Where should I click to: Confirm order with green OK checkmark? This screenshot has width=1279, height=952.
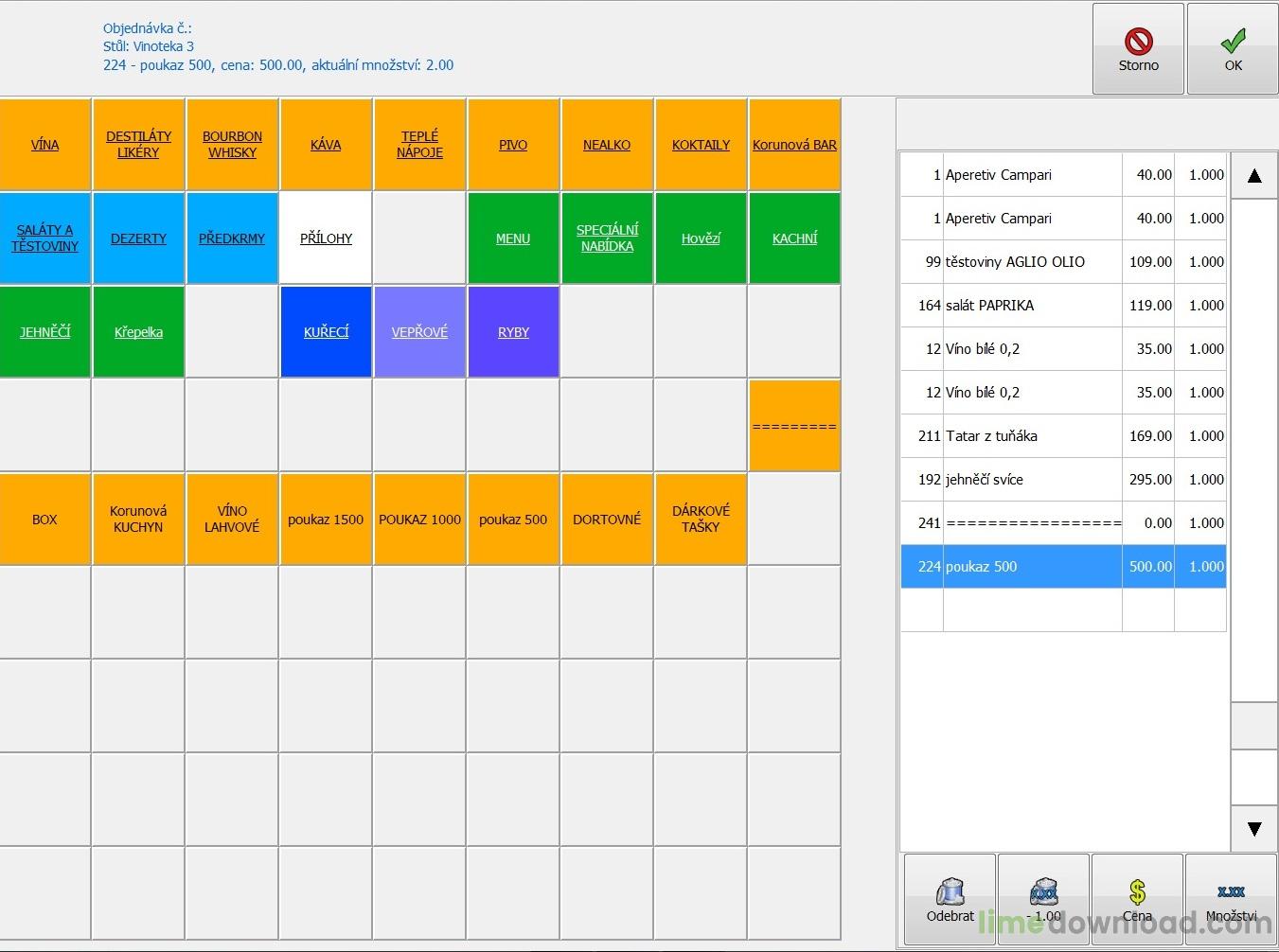[x=1232, y=48]
